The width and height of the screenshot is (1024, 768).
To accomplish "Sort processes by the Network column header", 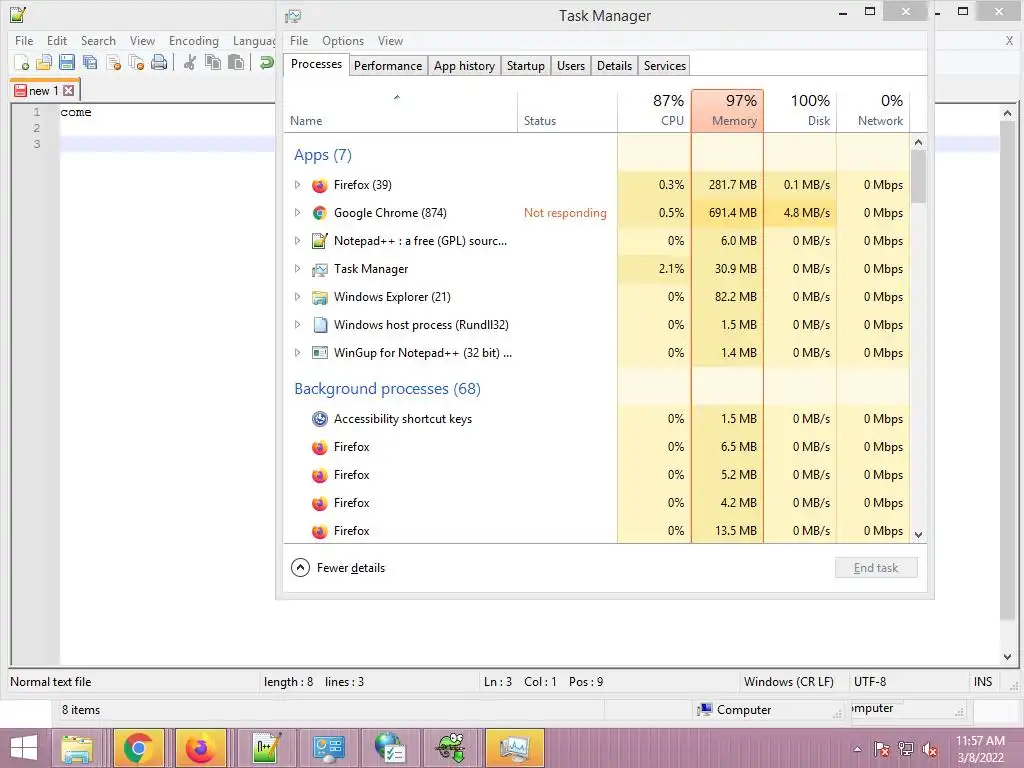I will (873, 110).
